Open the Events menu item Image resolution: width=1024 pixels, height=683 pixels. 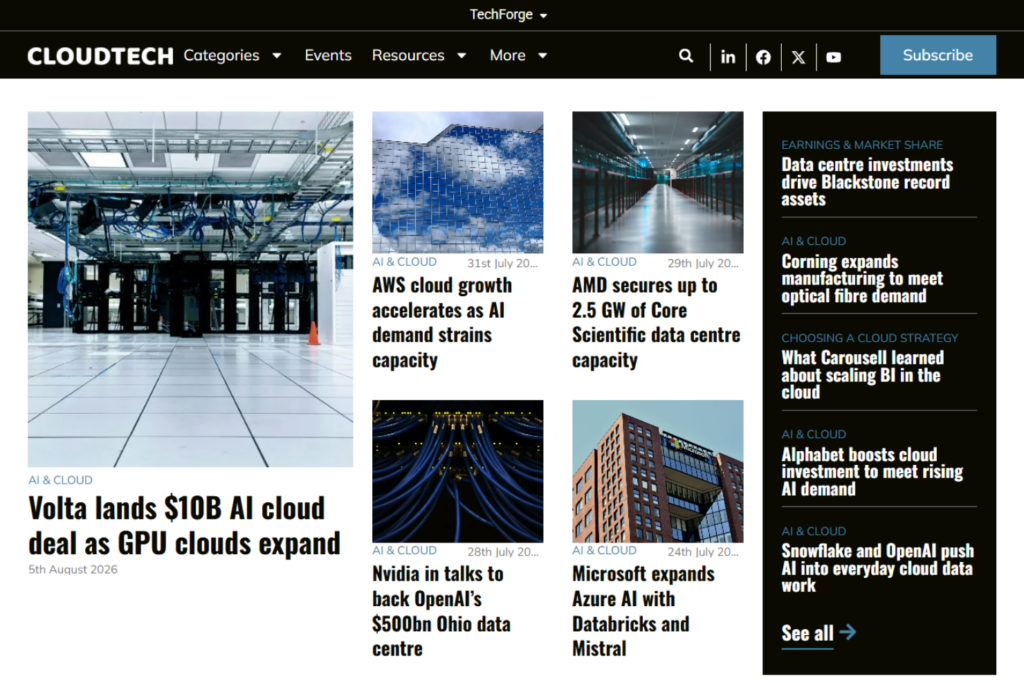point(328,56)
